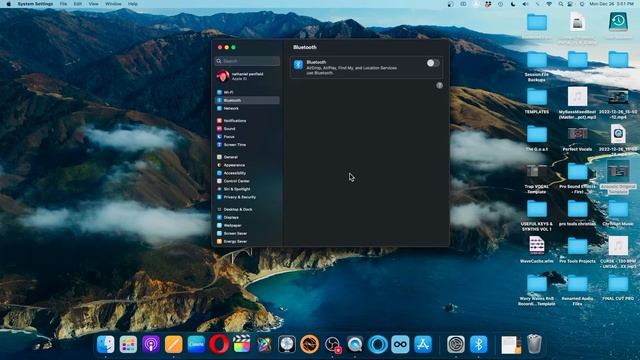Select Wi-Fi in the settings sidebar
The image size is (640, 360).
click(247, 92)
